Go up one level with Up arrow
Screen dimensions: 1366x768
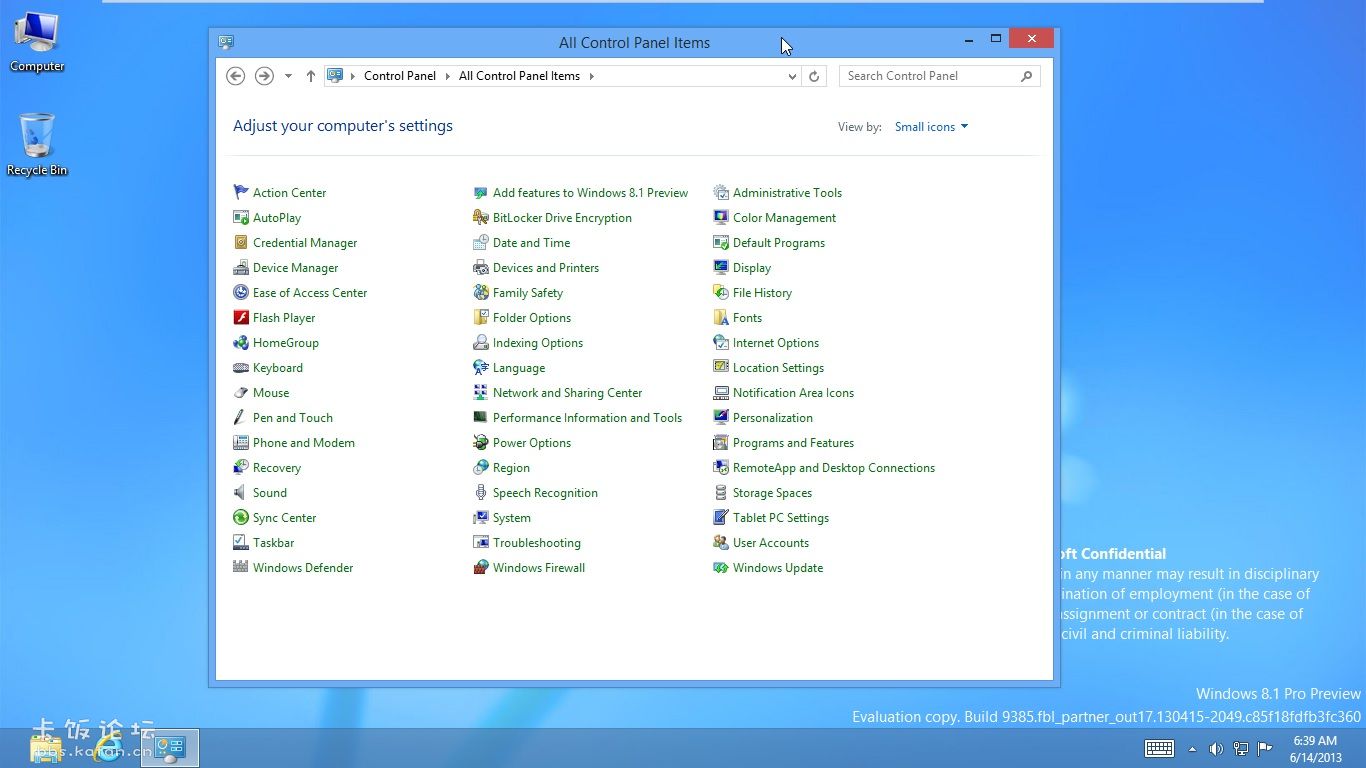(311, 76)
